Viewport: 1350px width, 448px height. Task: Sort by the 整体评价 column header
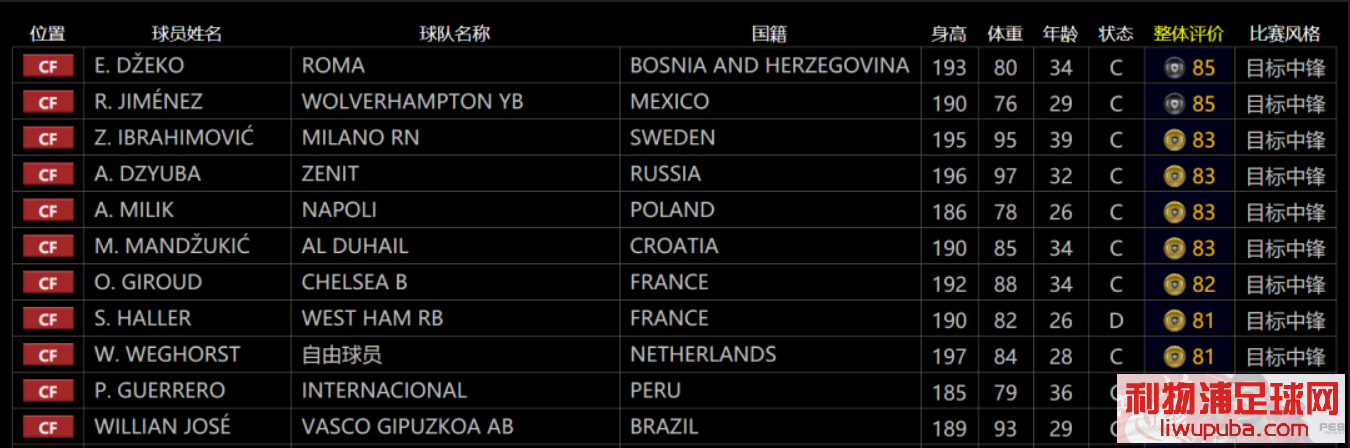[x=1188, y=33]
